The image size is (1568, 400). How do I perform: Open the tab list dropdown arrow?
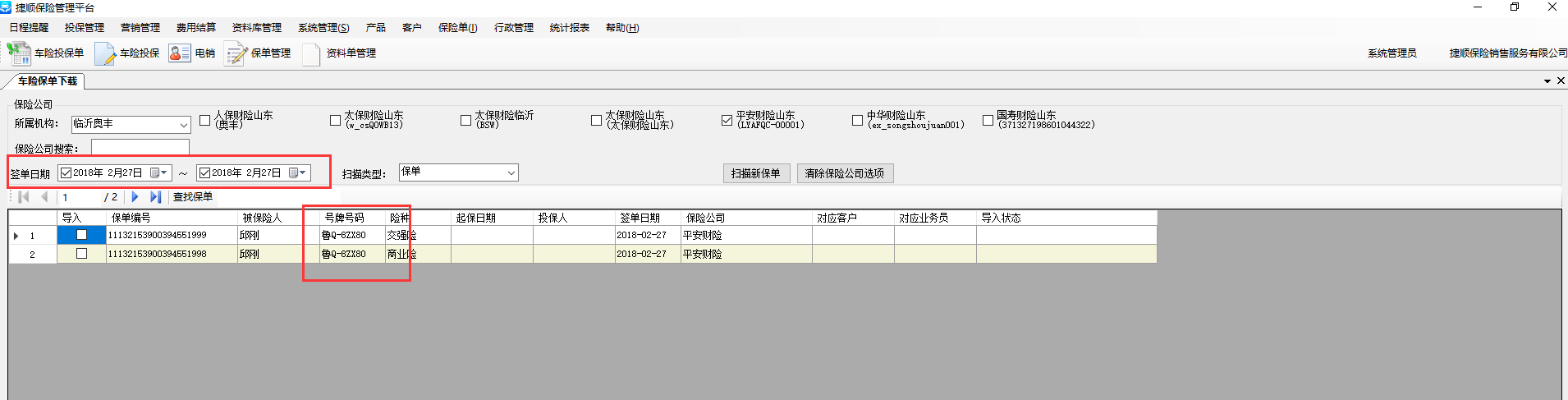pyautogui.click(x=1547, y=81)
